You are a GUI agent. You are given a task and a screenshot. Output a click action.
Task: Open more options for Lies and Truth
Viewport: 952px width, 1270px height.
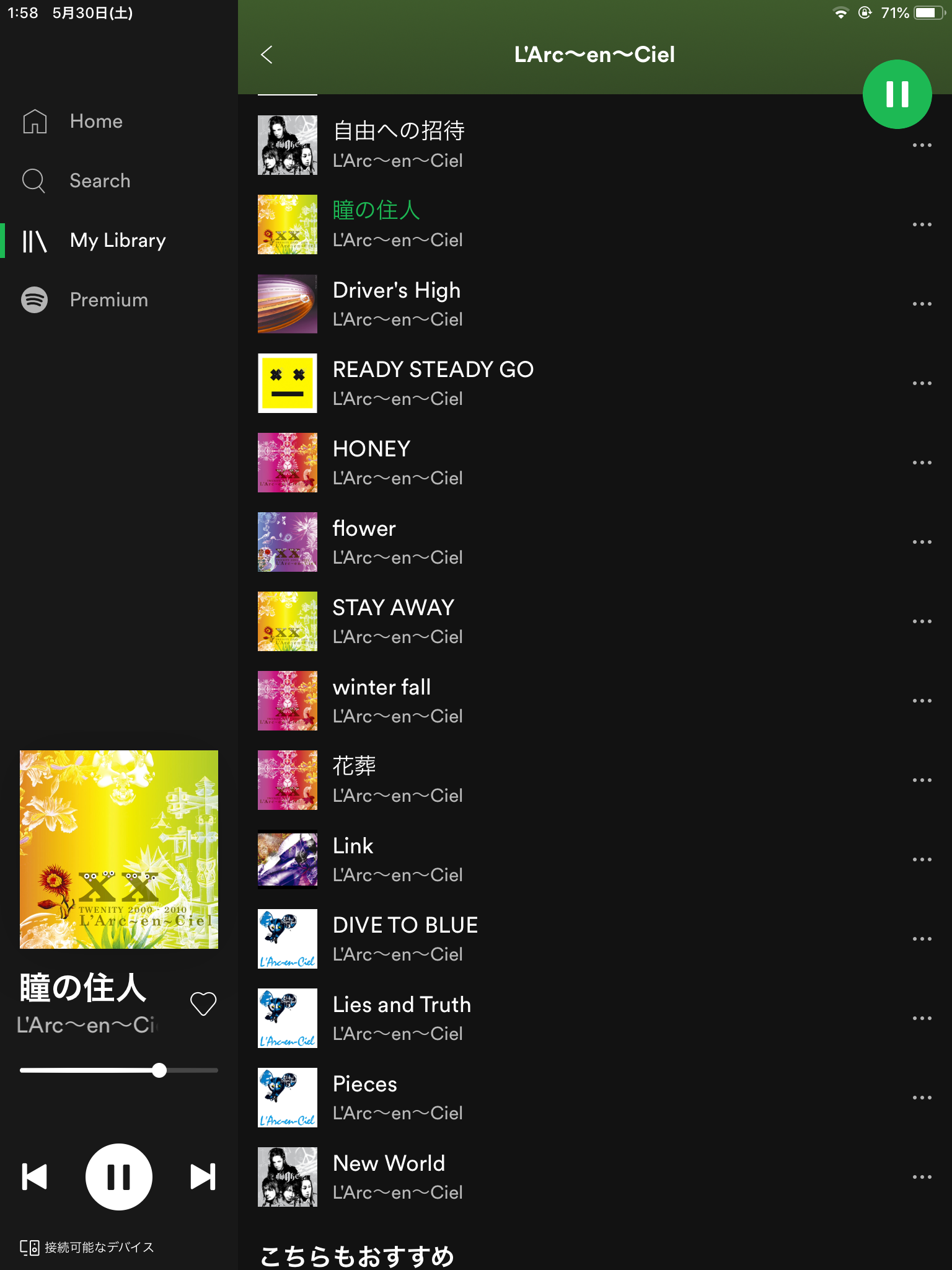922,1018
